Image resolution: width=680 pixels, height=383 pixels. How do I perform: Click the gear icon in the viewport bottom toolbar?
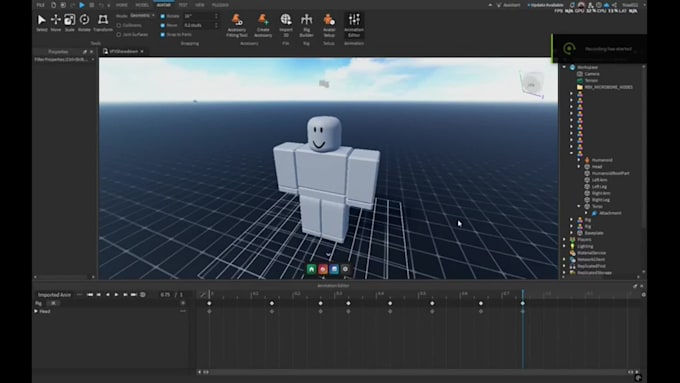tap(345, 269)
